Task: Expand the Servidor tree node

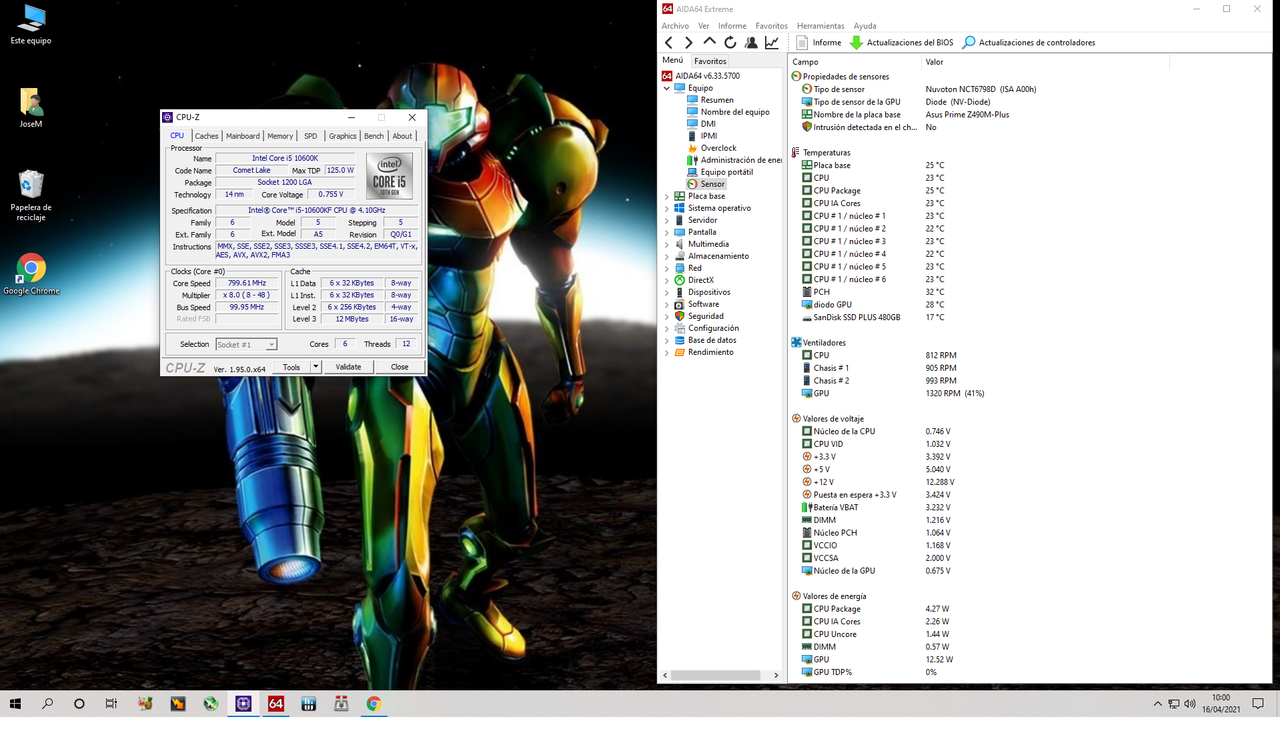Action: click(x=667, y=220)
